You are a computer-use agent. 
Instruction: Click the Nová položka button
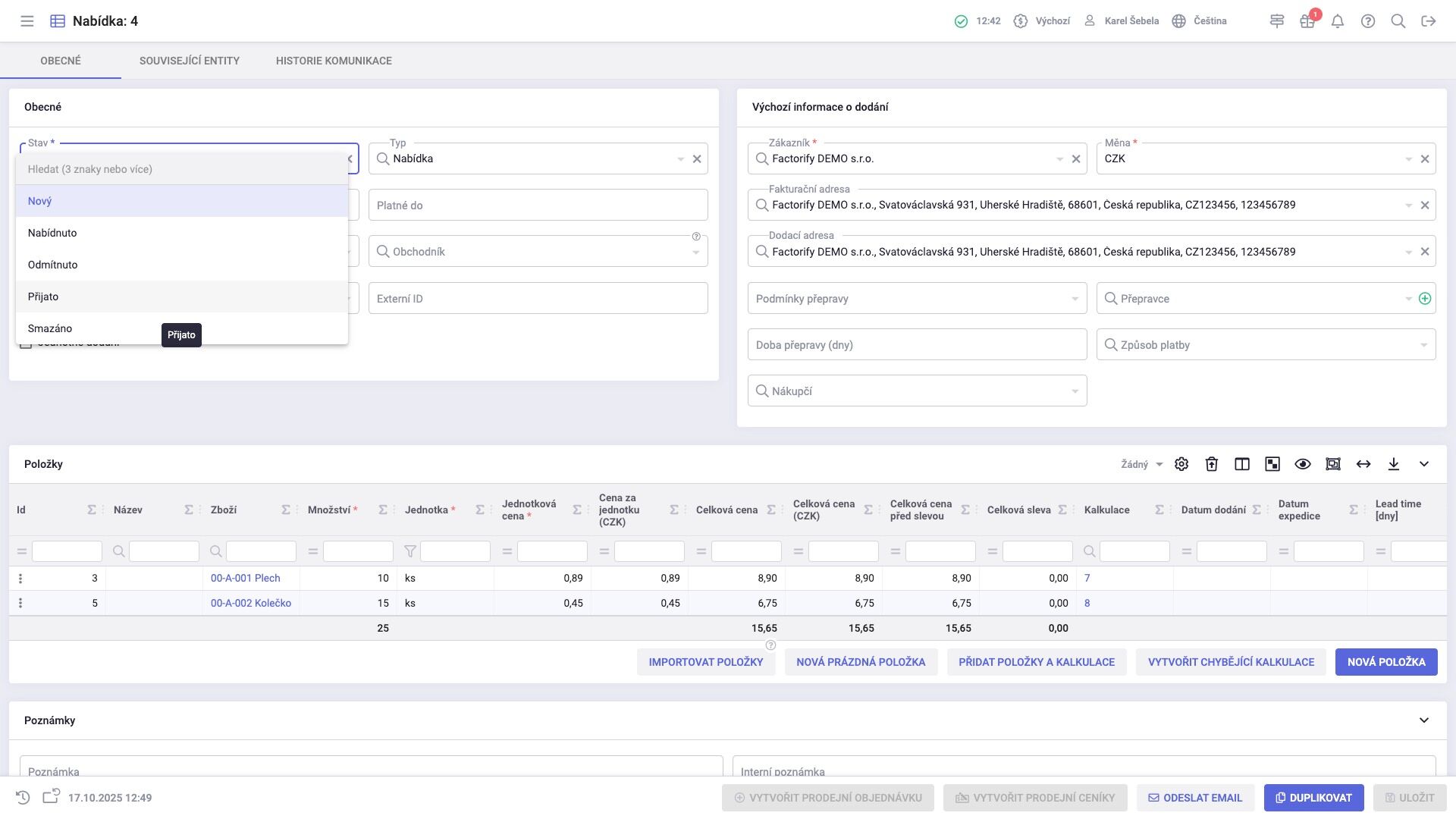click(x=1386, y=662)
